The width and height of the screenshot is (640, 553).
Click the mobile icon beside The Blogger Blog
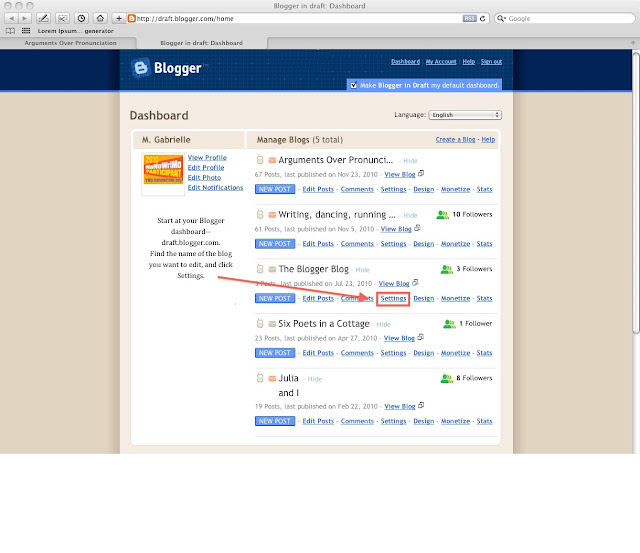click(x=260, y=269)
